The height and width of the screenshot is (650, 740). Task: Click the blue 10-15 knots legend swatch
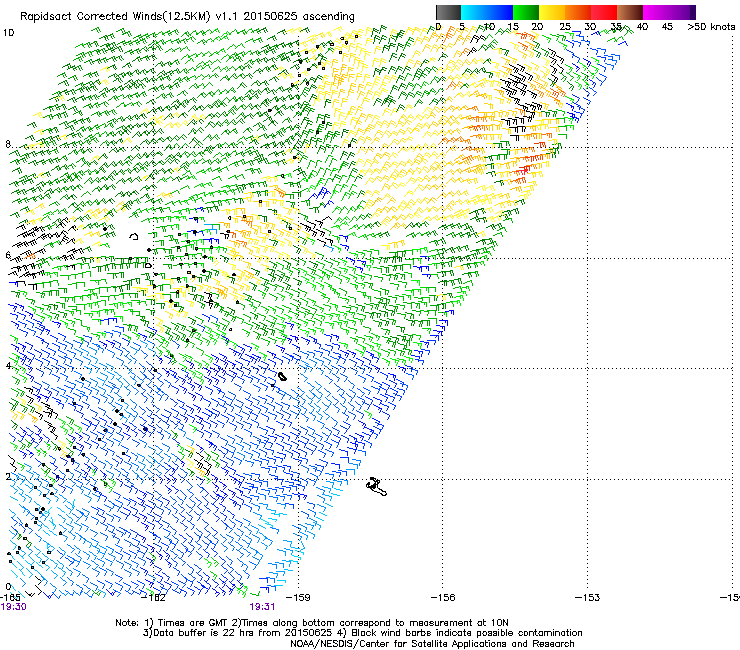click(x=500, y=12)
